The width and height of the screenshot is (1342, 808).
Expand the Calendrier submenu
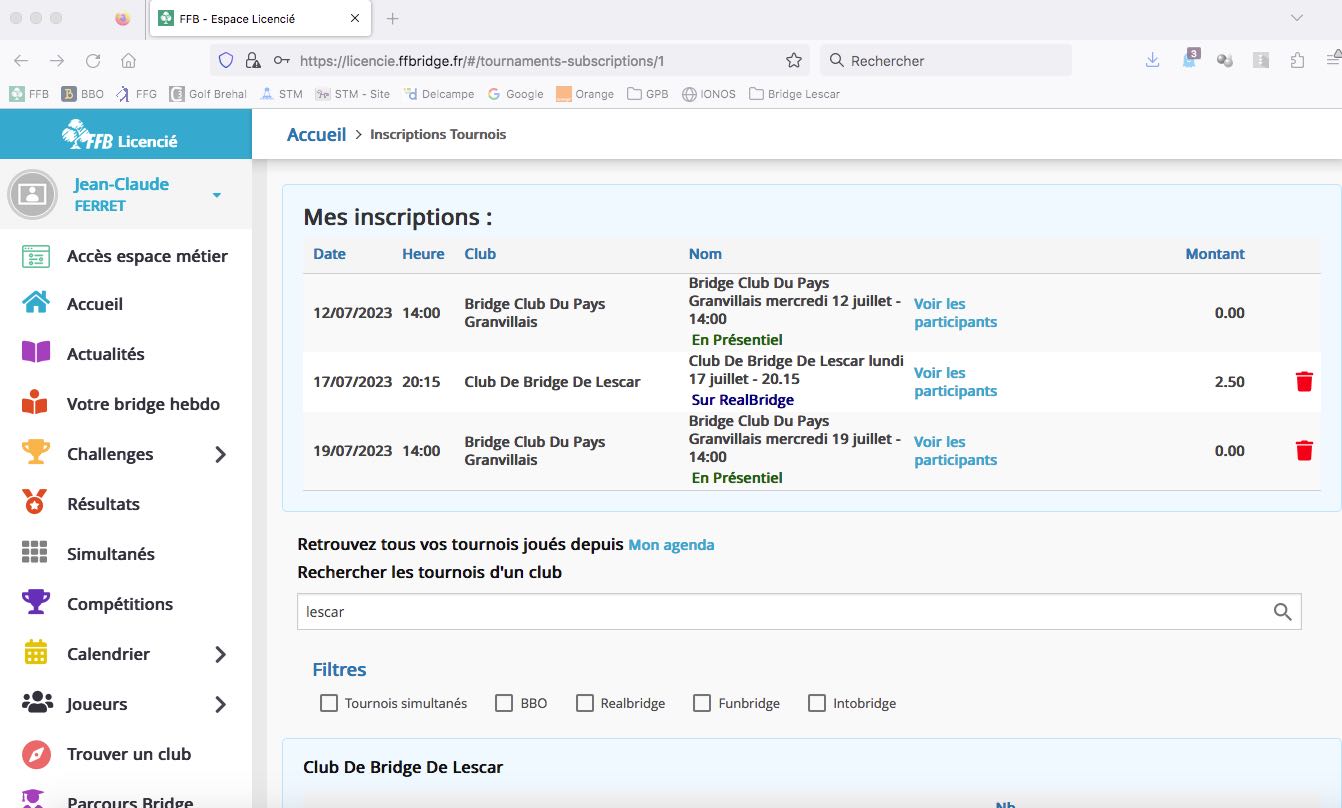coord(220,654)
